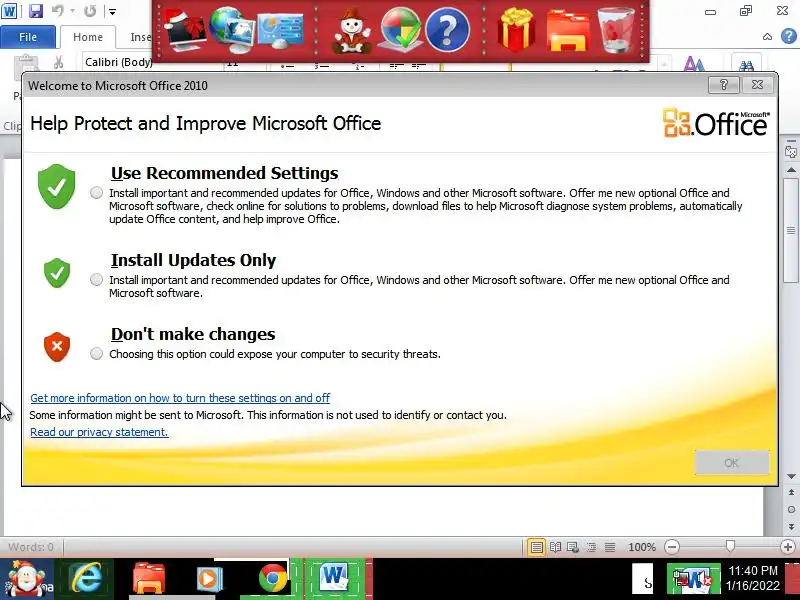800x600 pixels.
Task: Open the Santa-hat computer icon in the dock
Action: 185,32
